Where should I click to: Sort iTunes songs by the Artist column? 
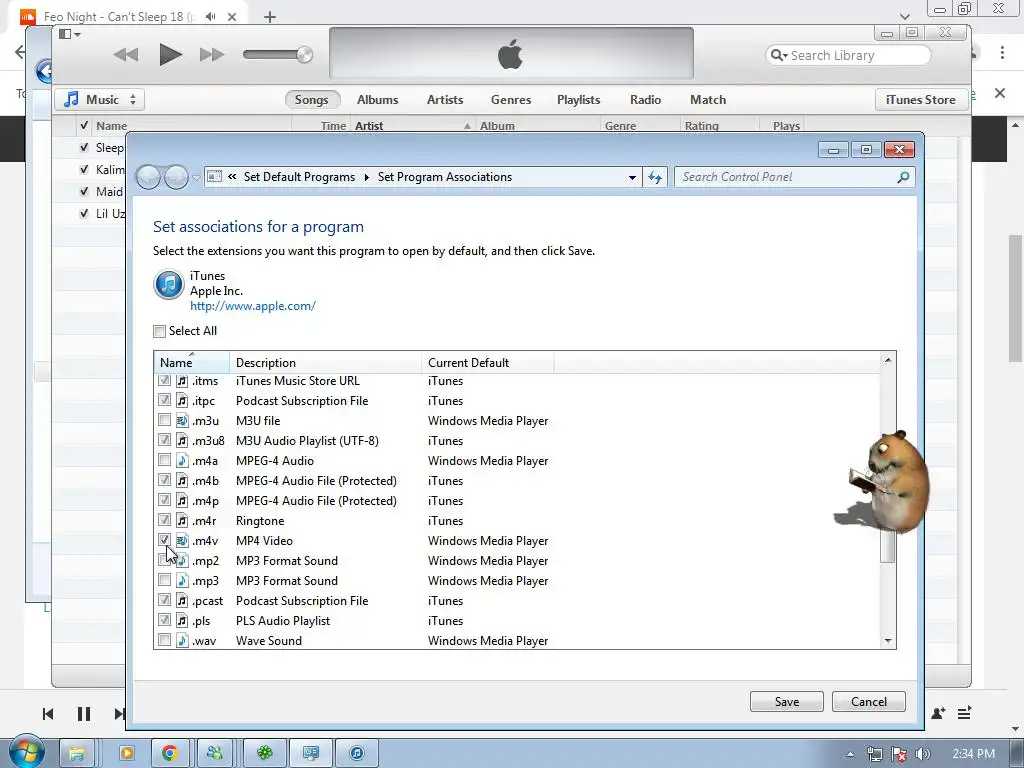[x=411, y=125]
